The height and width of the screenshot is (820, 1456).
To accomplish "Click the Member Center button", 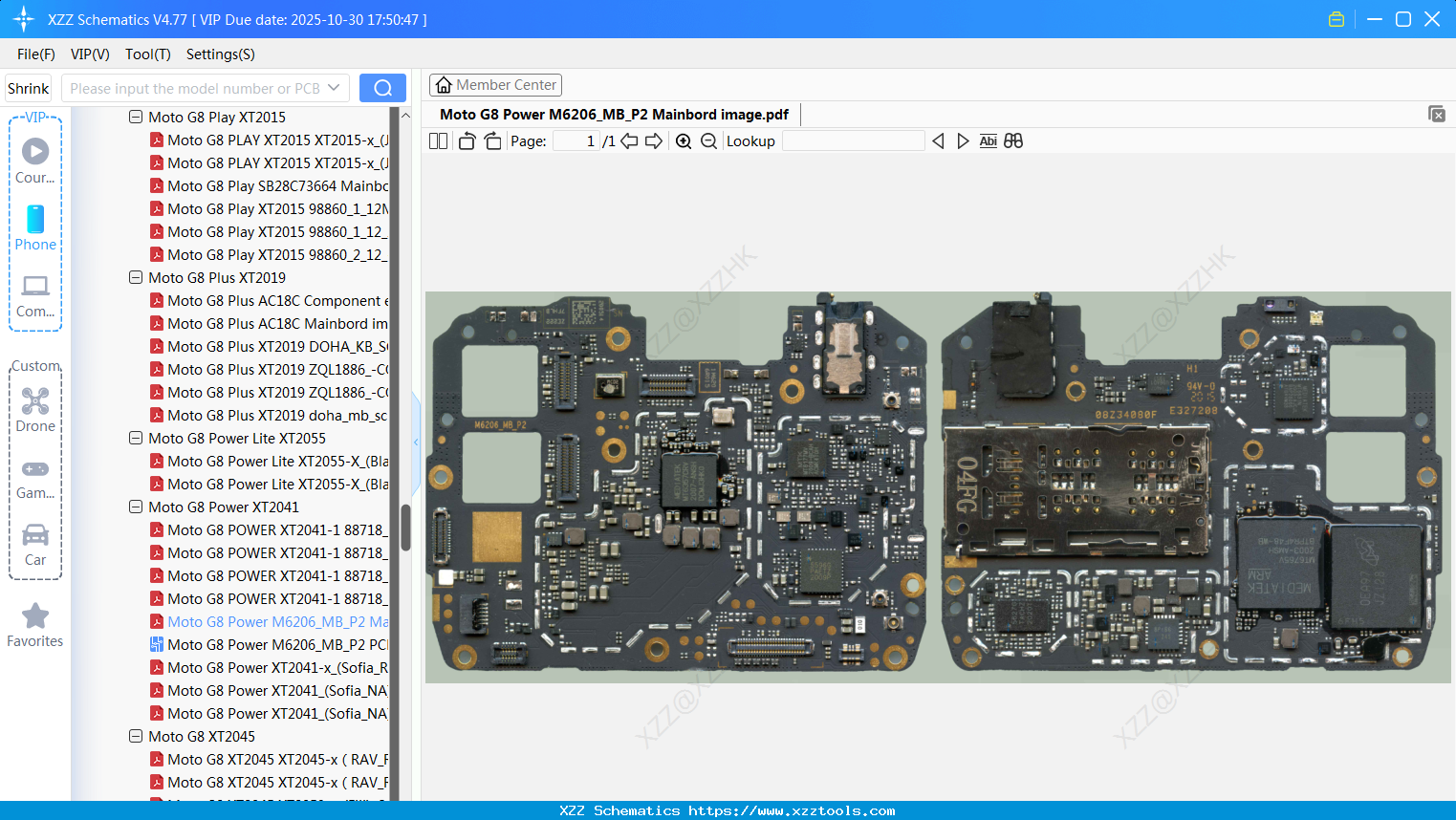I will click(495, 85).
